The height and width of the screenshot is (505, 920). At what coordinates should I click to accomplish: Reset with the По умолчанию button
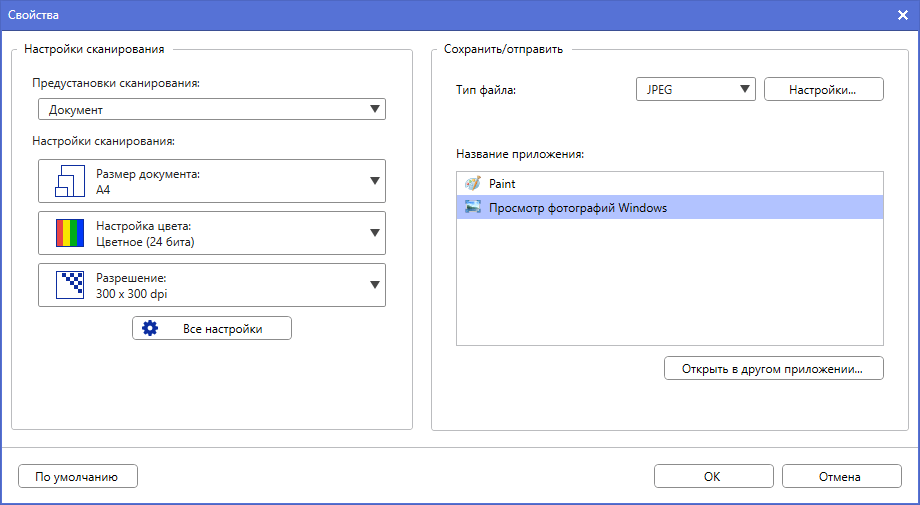(x=77, y=476)
